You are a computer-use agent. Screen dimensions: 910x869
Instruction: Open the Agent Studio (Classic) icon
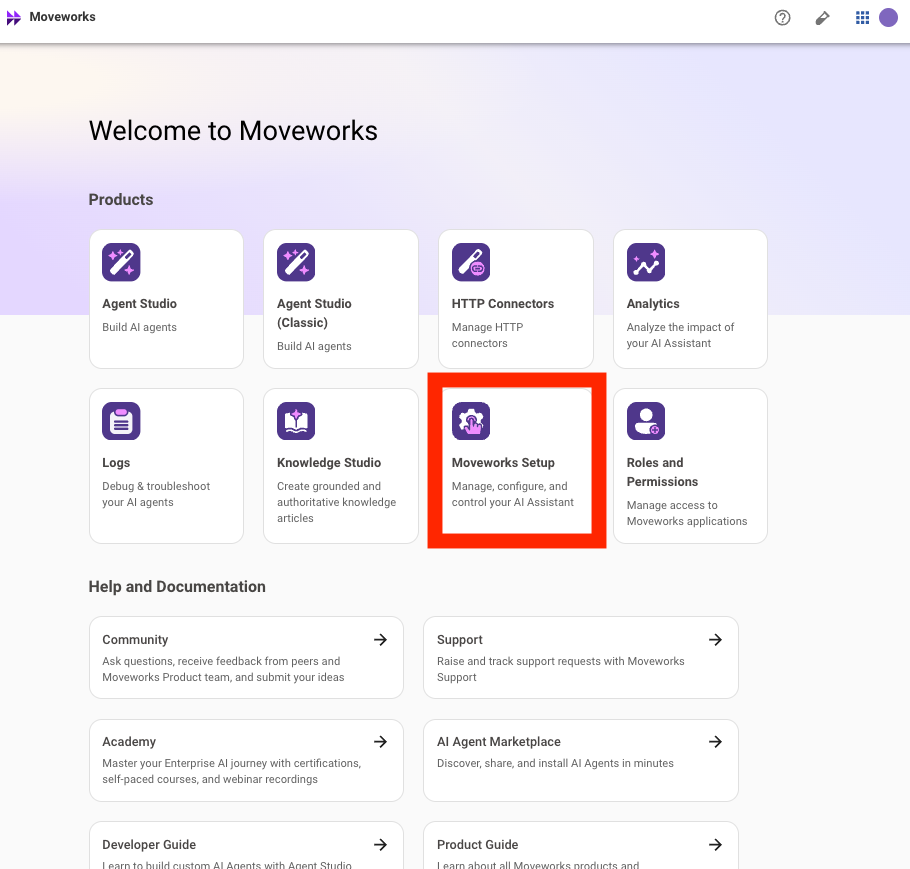[x=296, y=262]
